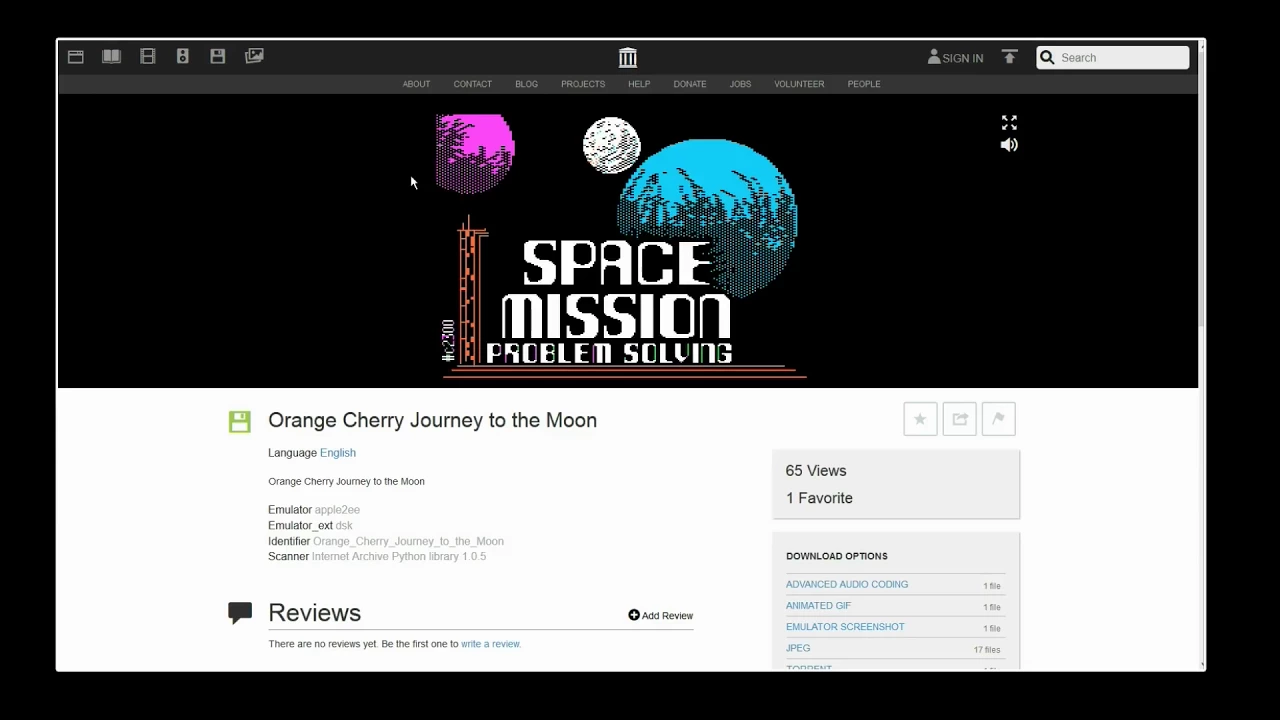The width and height of the screenshot is (1280, 720).
Task: Open the PROJECTS menu item
Action: [583, 84]
